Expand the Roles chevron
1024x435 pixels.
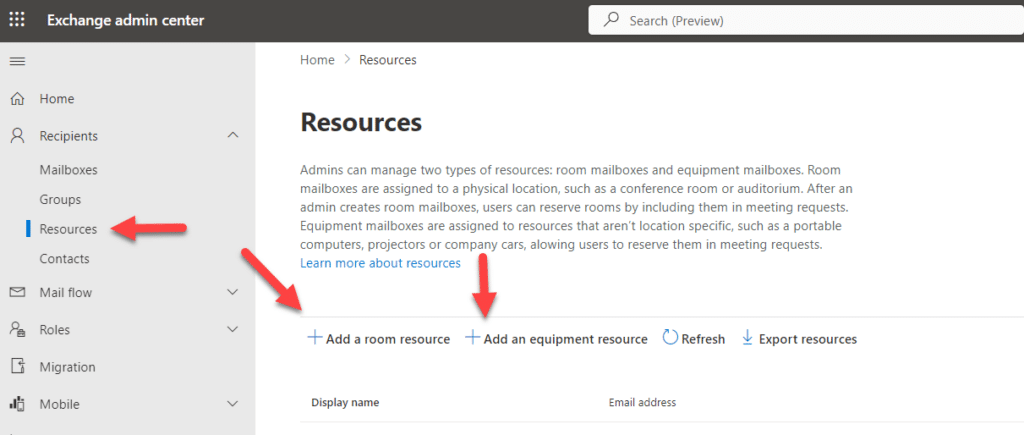[x=232, y=329]
